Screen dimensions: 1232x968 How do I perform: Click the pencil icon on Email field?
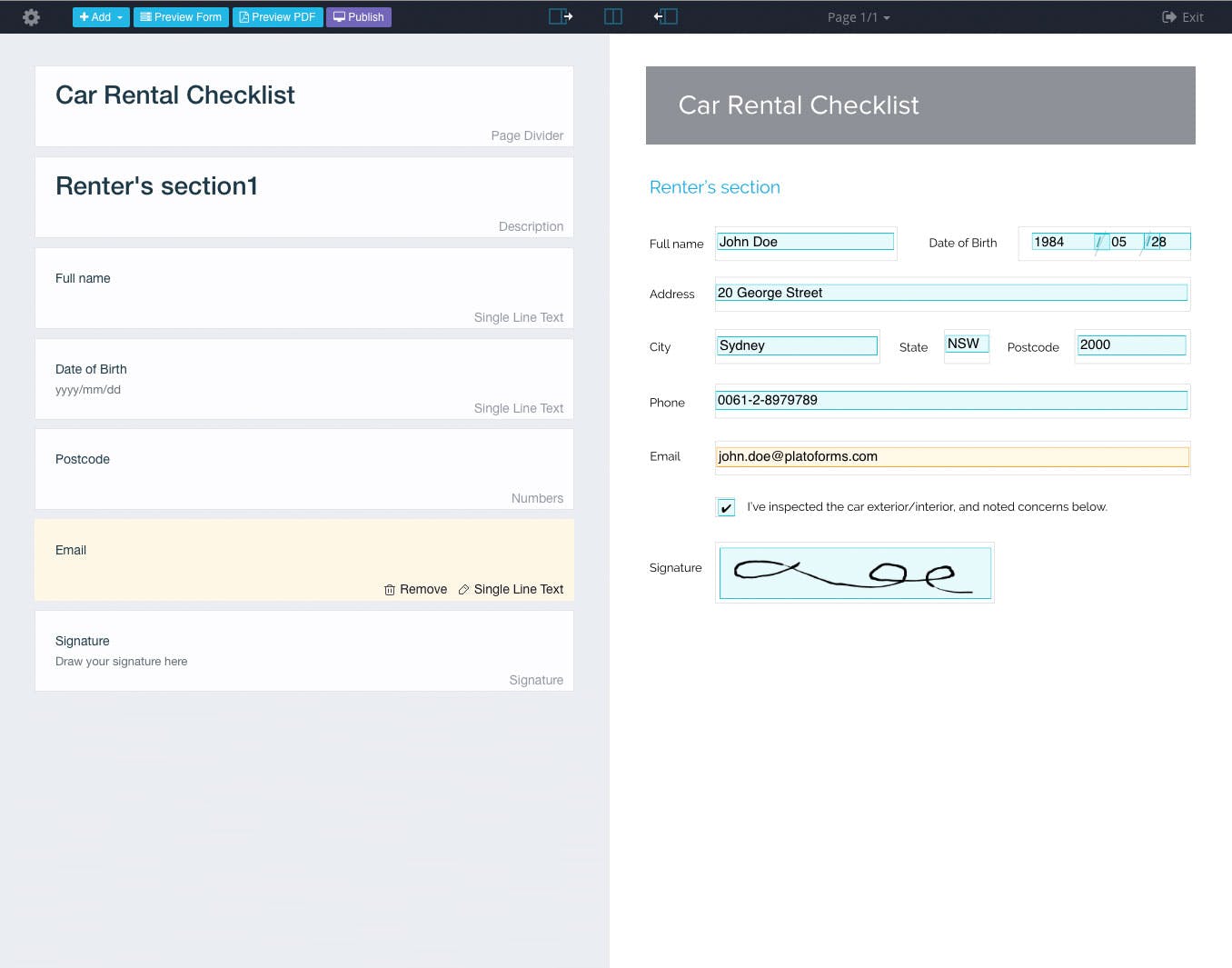coord(463,590)
